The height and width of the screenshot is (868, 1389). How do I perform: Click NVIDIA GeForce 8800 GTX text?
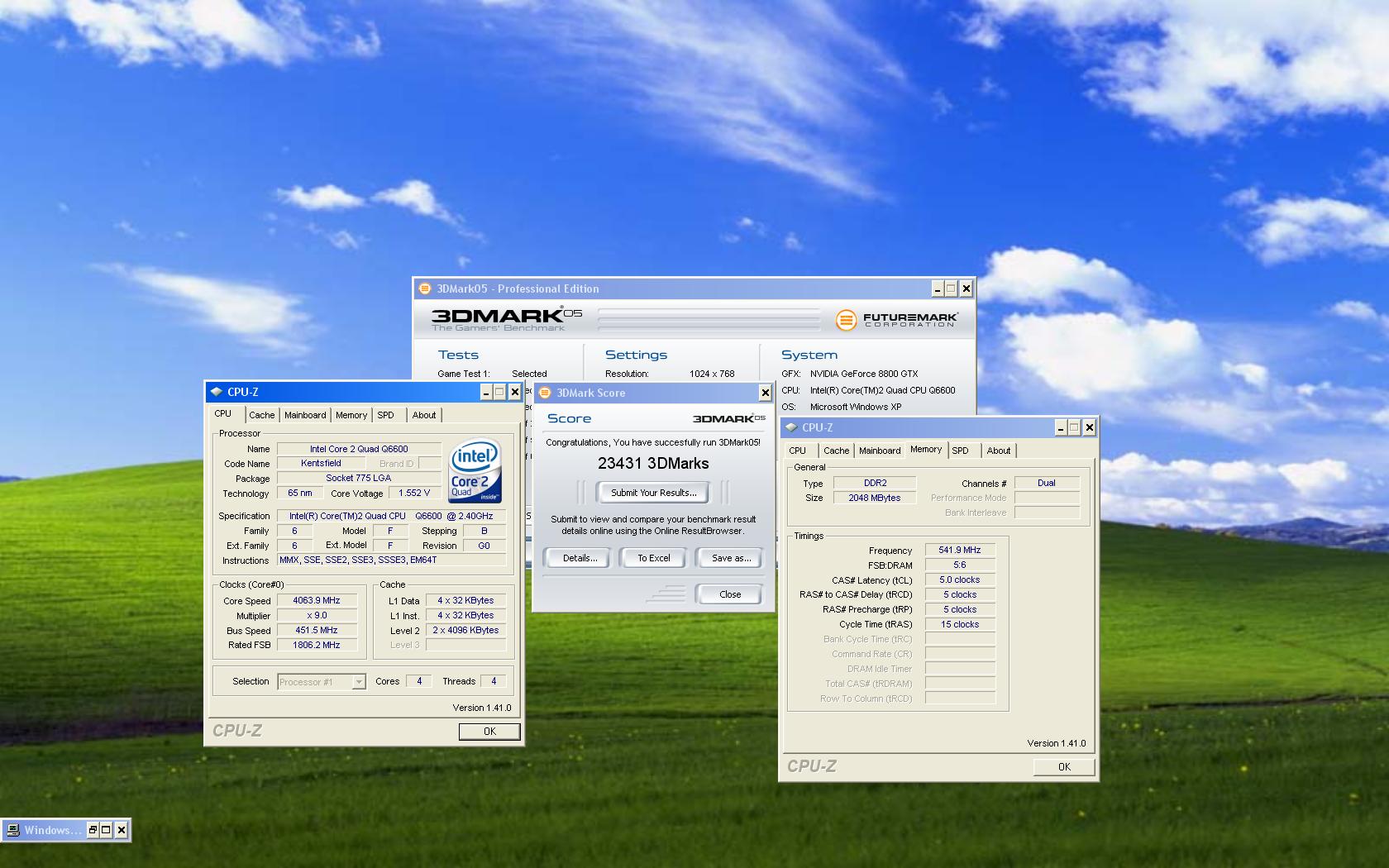[x=864, y=374]
